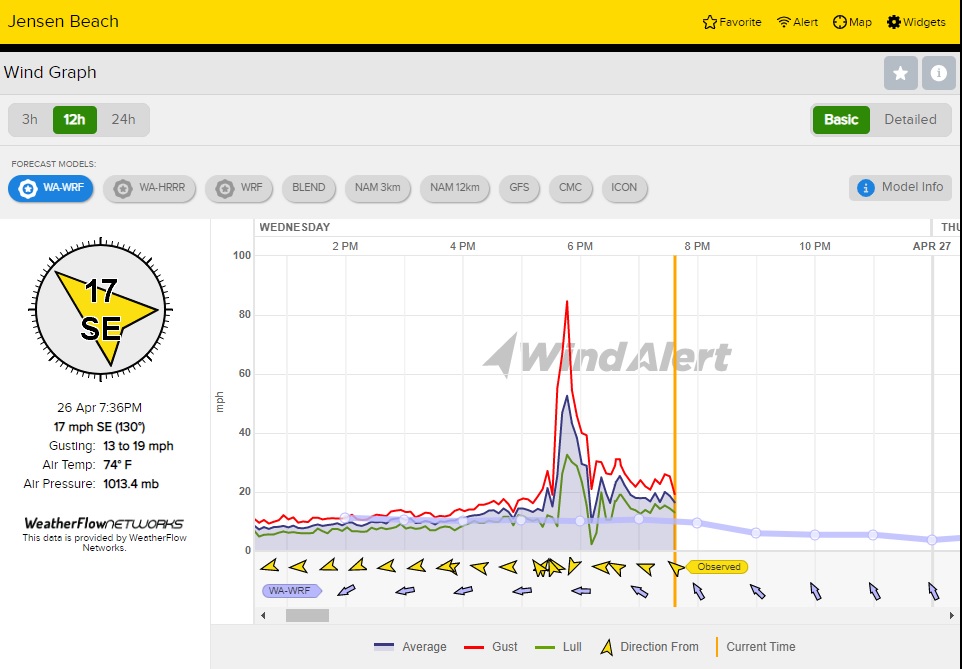Select the WA-HRRR forecast model
Screen dimensions: 962x669
(149, 187)
